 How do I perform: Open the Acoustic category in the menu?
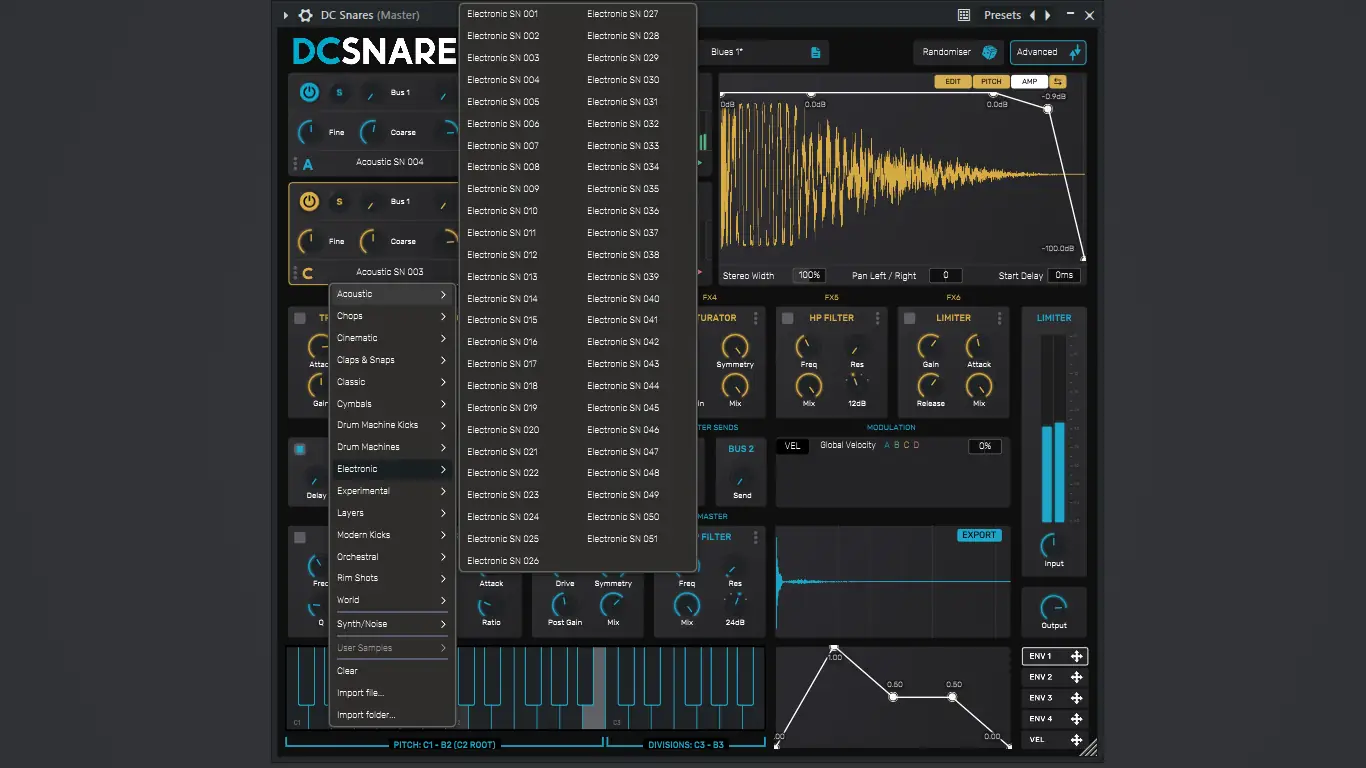tap(392, 294)
